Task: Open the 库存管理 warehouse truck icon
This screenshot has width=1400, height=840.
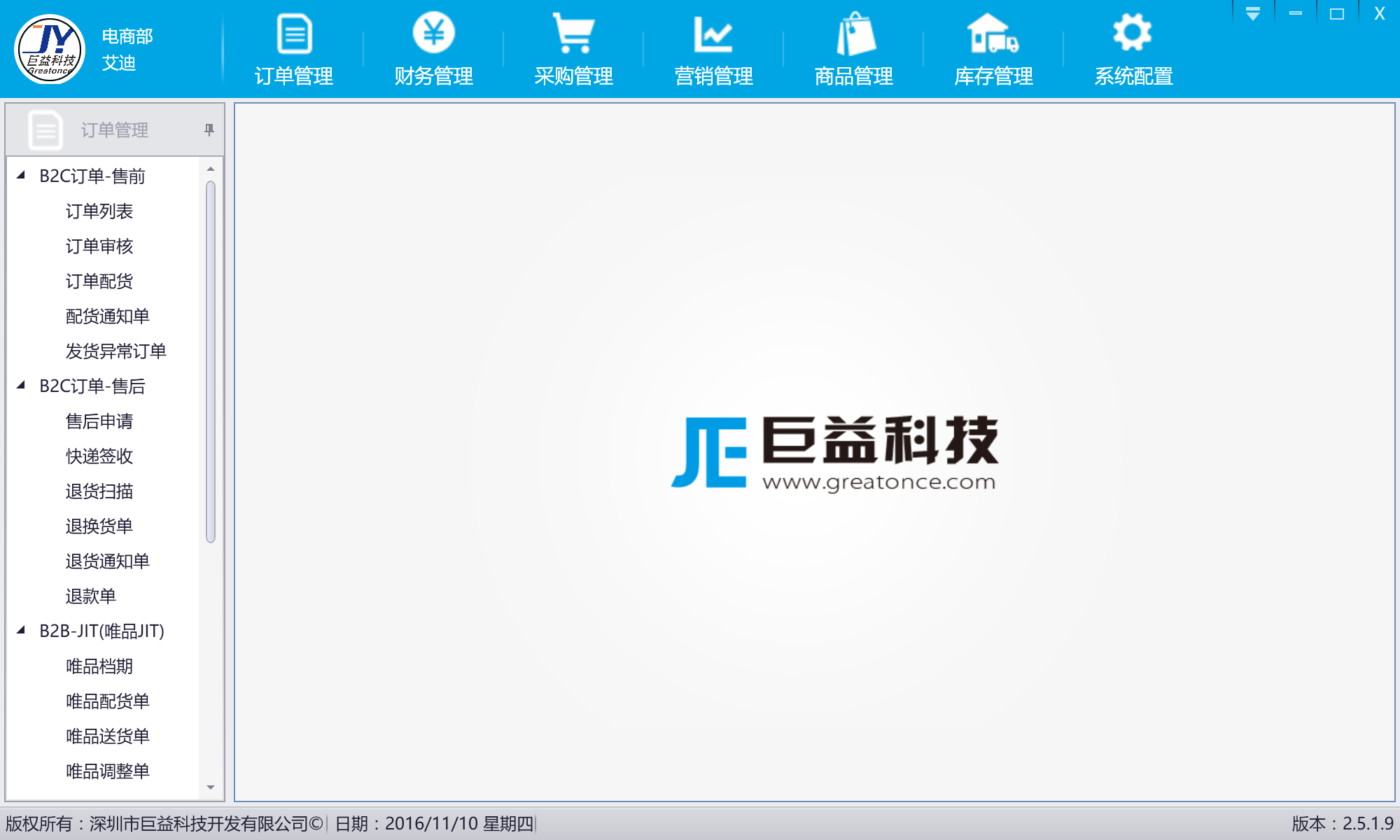Action: (x=993, y=33)
